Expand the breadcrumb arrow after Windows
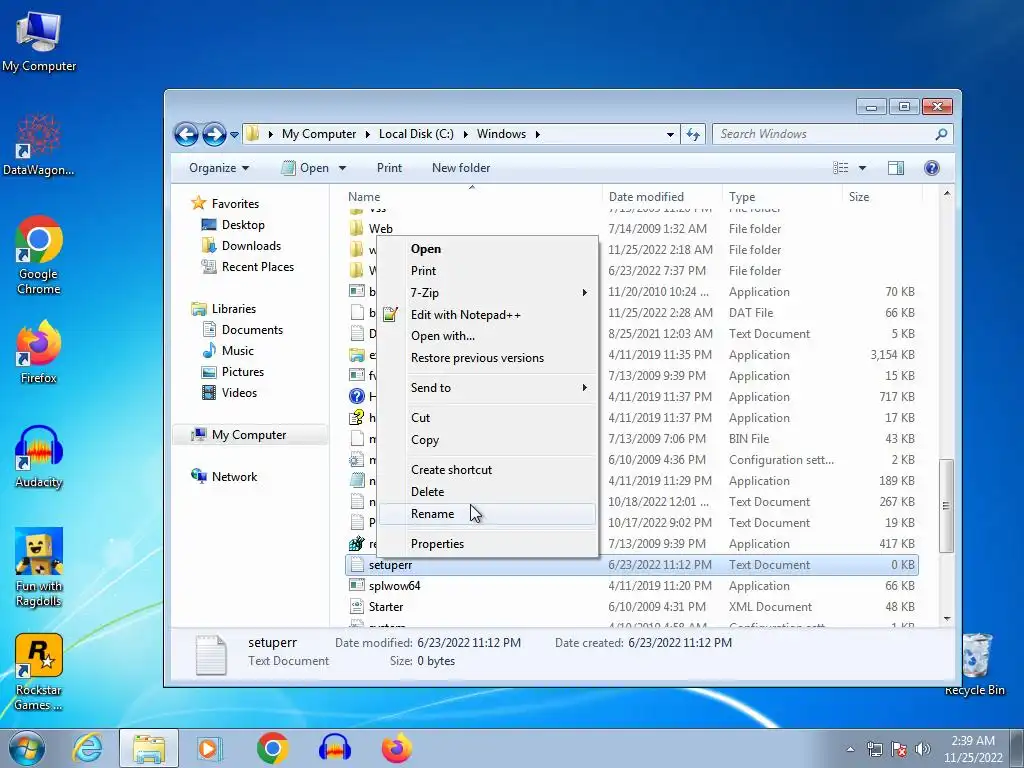This screenshot has height=768, width=1024. tap(537, 134)
